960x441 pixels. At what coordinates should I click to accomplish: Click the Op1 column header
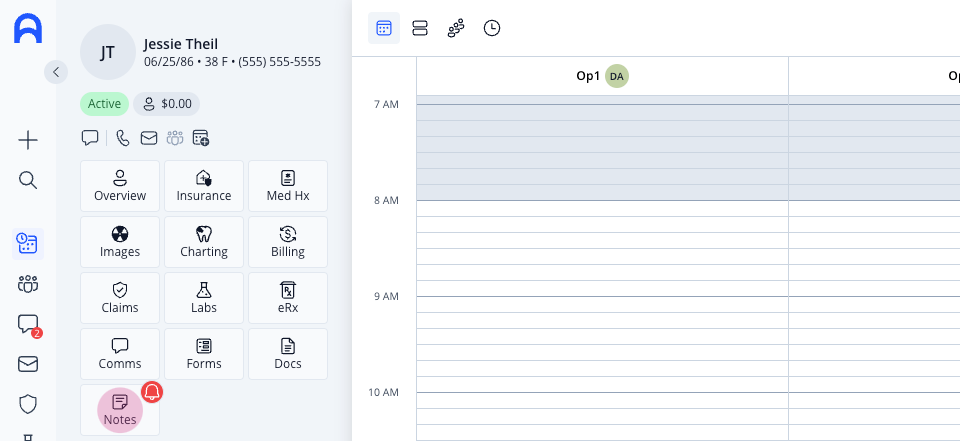(x=602, y=76)
